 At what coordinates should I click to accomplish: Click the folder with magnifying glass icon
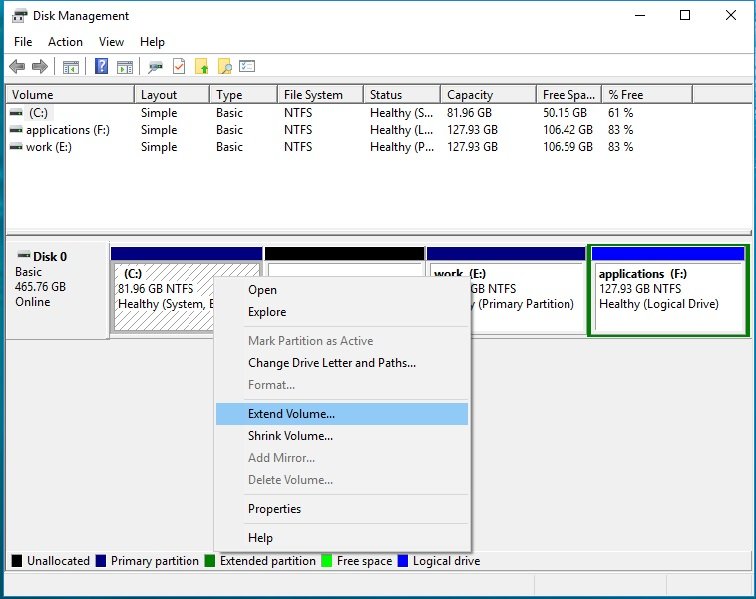coord(225,66)
